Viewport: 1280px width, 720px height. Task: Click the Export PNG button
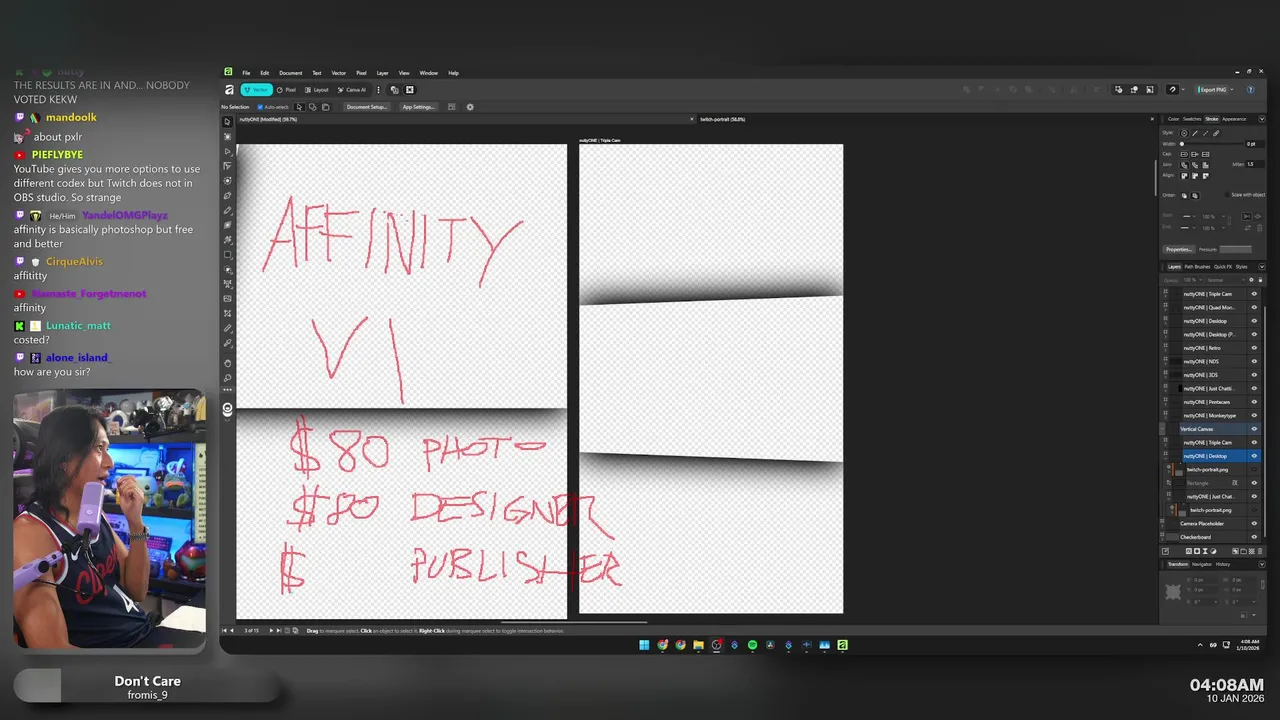tap(1213, 90)
